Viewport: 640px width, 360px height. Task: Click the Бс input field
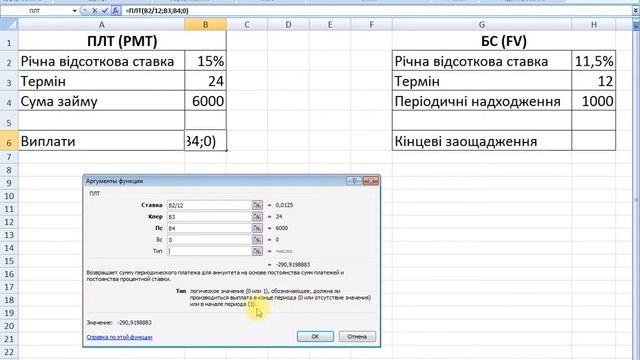209,240
